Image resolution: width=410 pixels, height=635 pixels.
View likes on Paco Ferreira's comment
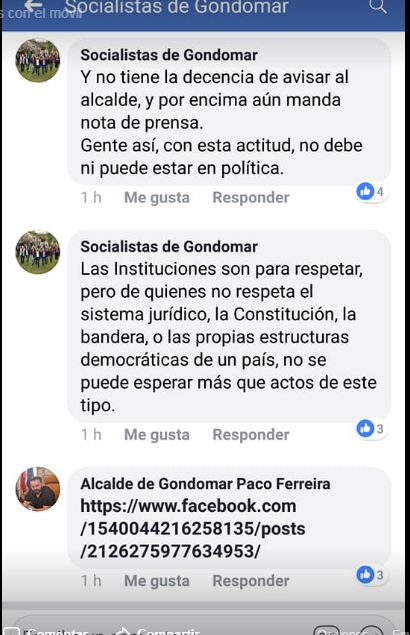(x=370, y=575)
